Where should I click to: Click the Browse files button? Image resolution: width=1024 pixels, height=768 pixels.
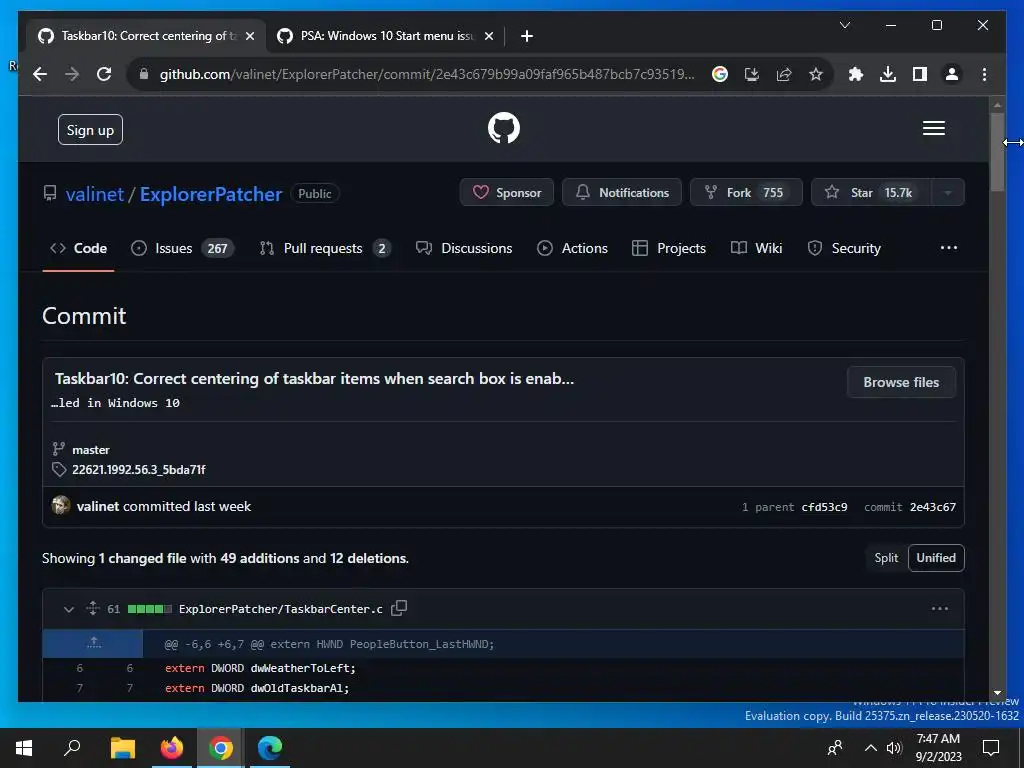[901, 383]
